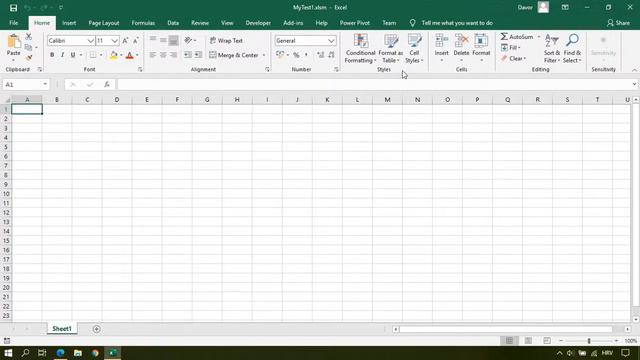This screenshot has height=360, width=640.
Task: Set bottom vertical alignment
Action: 173,40
